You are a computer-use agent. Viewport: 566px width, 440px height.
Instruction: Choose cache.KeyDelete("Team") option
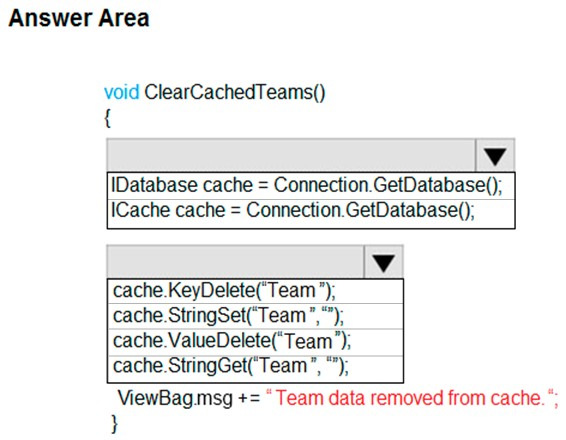[255, 291]
